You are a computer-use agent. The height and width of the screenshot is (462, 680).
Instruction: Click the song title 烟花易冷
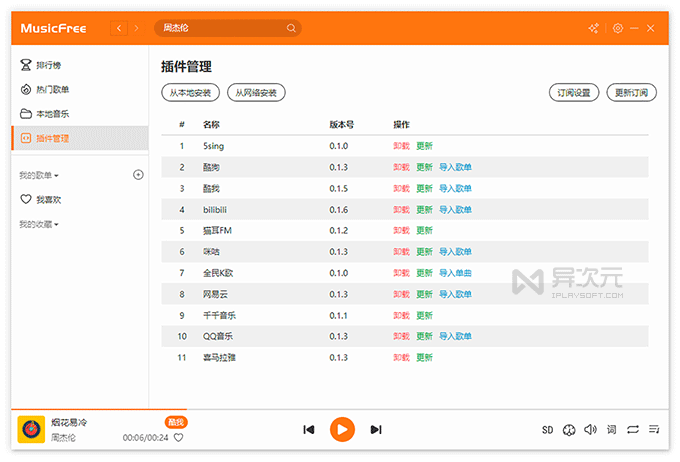pos(69,422)
